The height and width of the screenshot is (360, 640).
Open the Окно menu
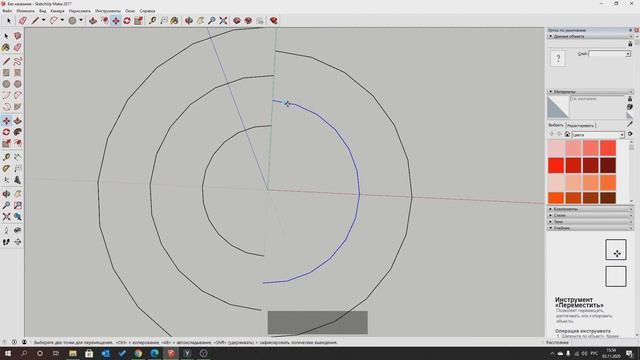pos(130,11)
